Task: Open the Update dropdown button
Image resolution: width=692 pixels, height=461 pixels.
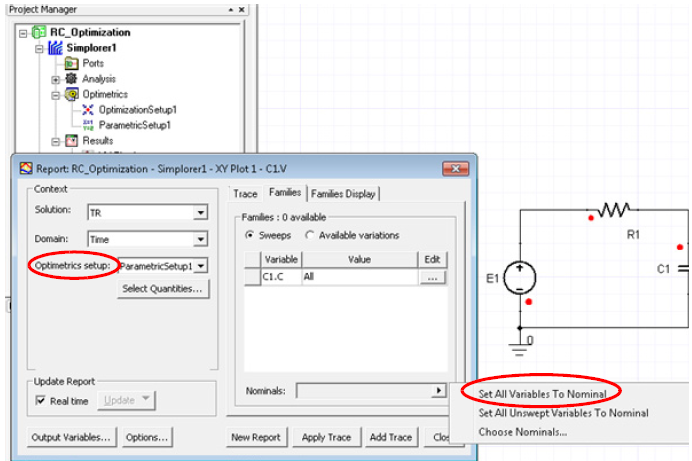Action: pos(126,400)
